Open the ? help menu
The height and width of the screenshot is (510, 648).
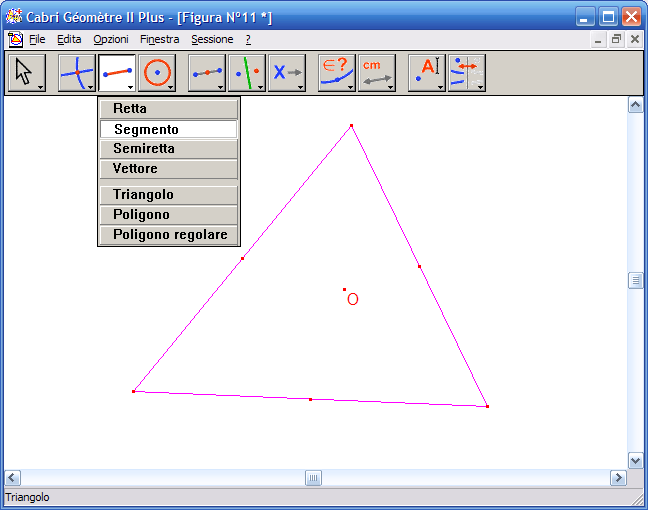248,40
